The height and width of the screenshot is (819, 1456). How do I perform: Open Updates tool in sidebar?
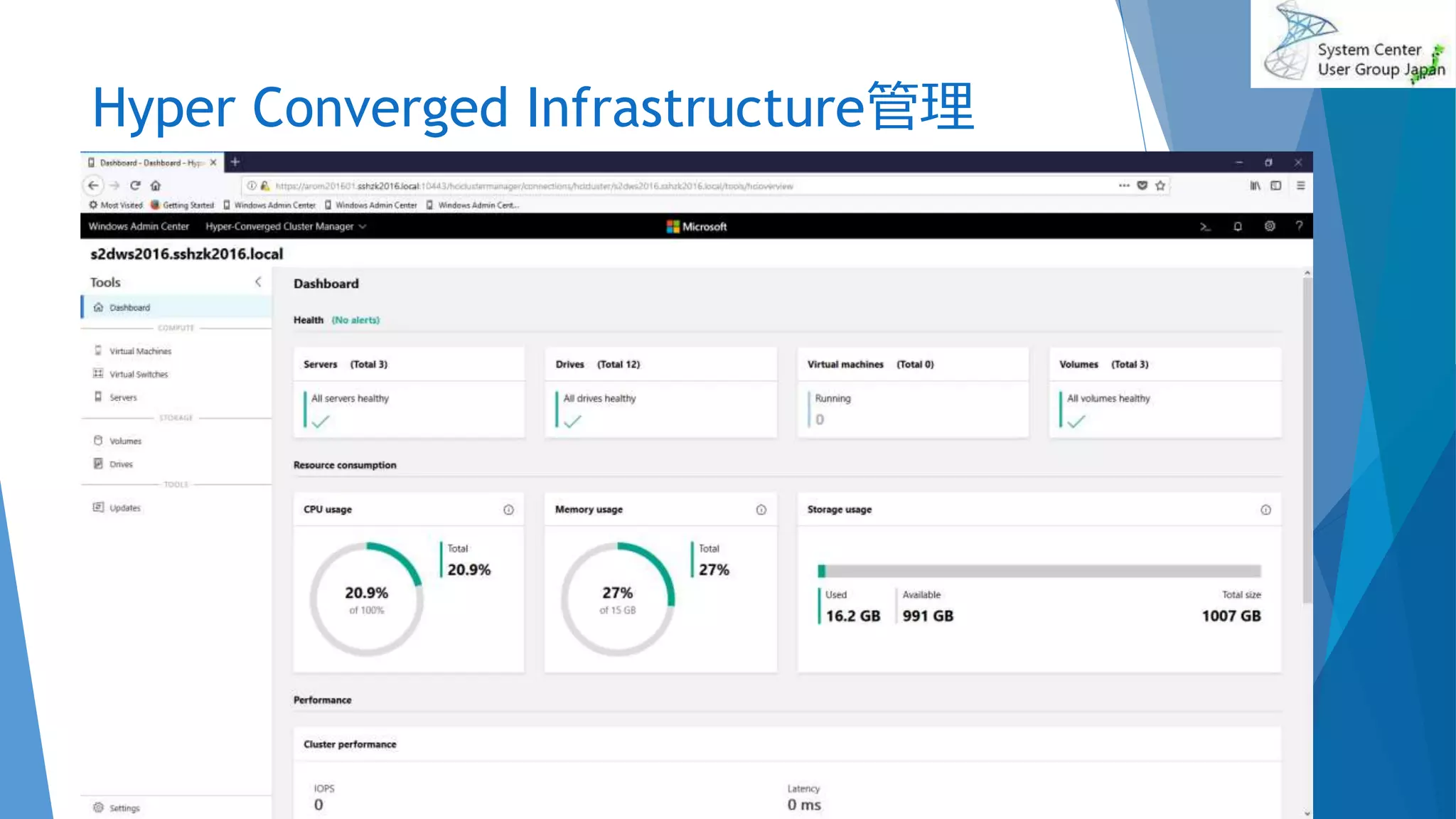click(x=177, y=508)
